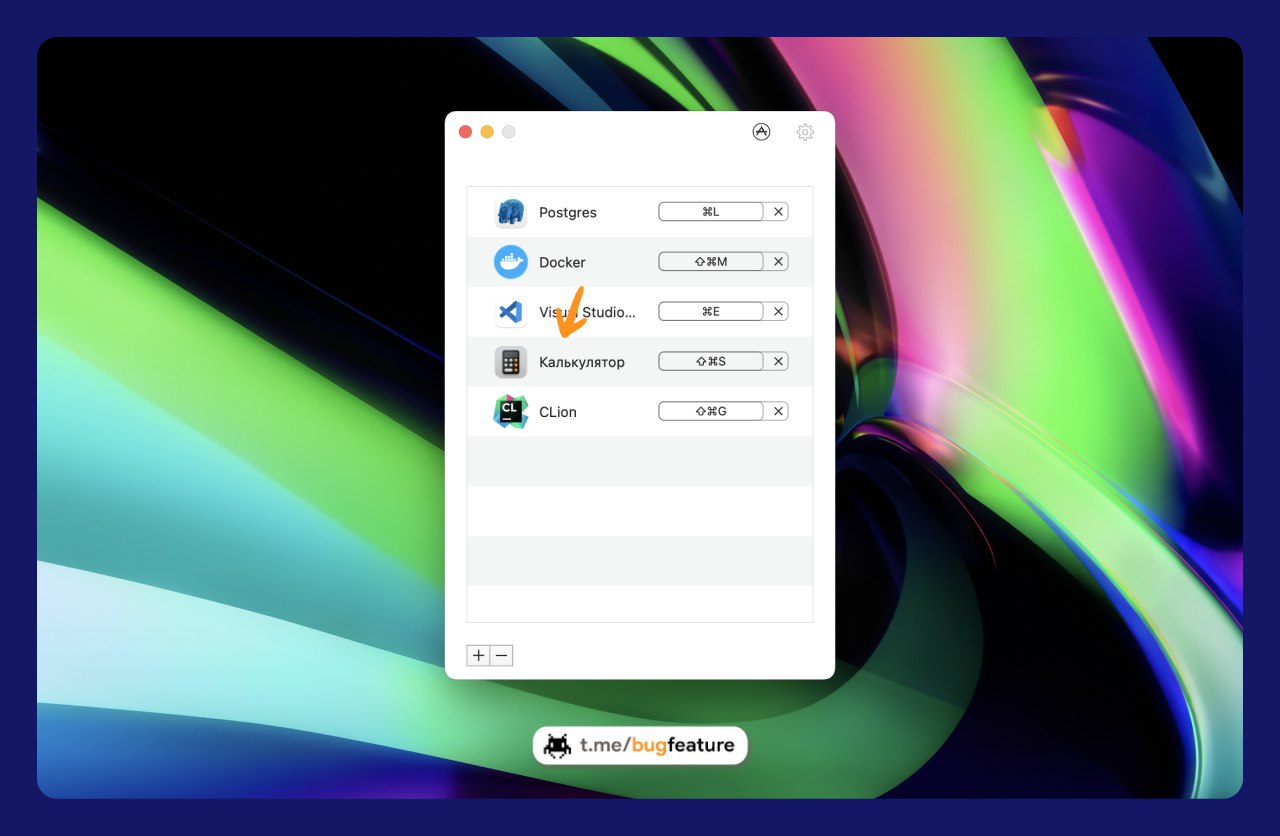Edit the ⌘E shortcut for Visual Studio
This screenshot has width=1280, height=836.
click(x=711, y=312)
